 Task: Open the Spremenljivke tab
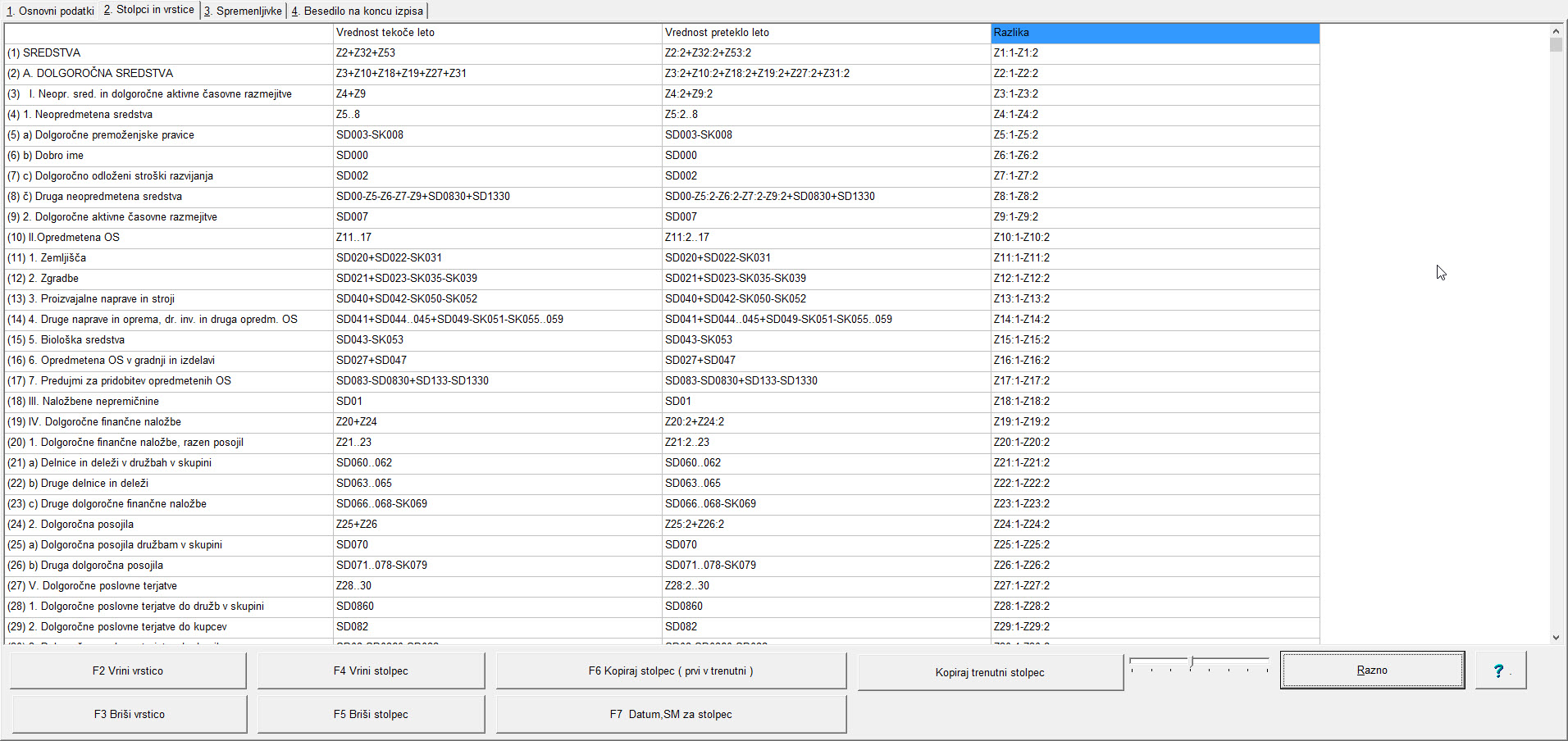243,11
